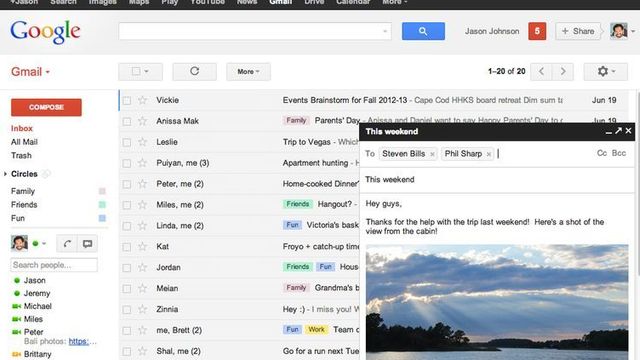
Task: Open the settings gear menu
Action: (x=606, y=71)
